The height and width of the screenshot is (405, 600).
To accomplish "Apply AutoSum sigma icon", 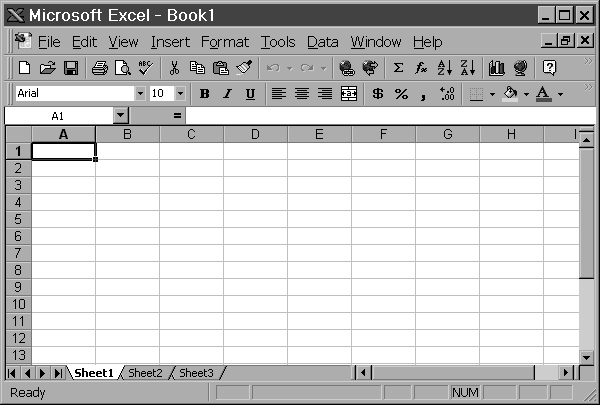I will (398, 68).
